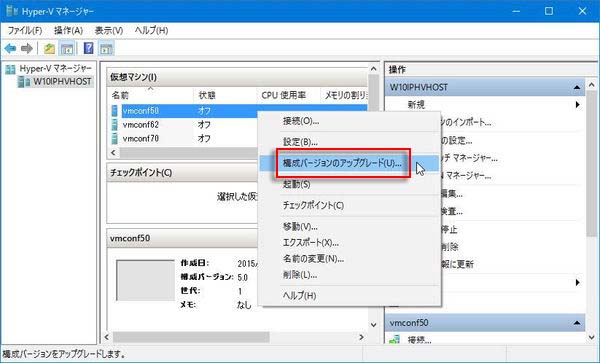Open the ファイル(F) menu

[24, 31]
